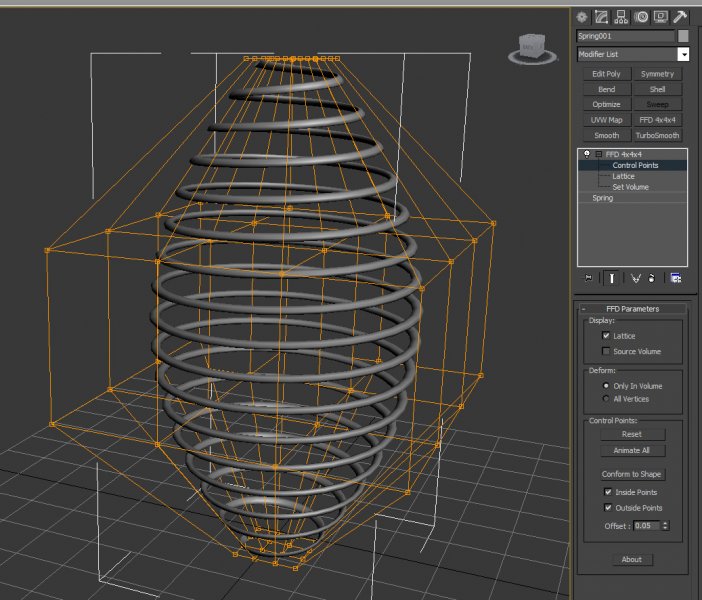702x600 pixels.
Task: Toggle the Outside Points checkbox
Action: [608, 507]
